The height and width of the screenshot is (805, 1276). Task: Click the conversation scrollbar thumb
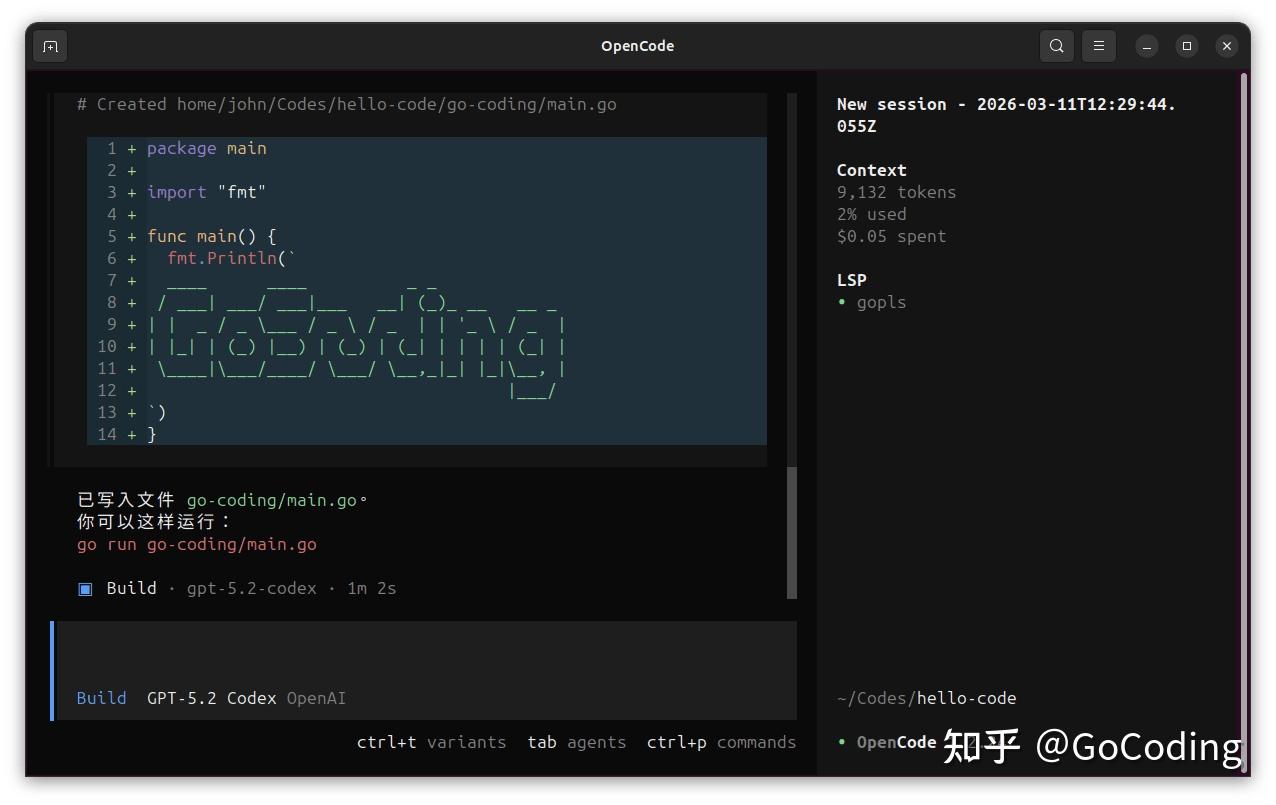(x=792, y=532)
